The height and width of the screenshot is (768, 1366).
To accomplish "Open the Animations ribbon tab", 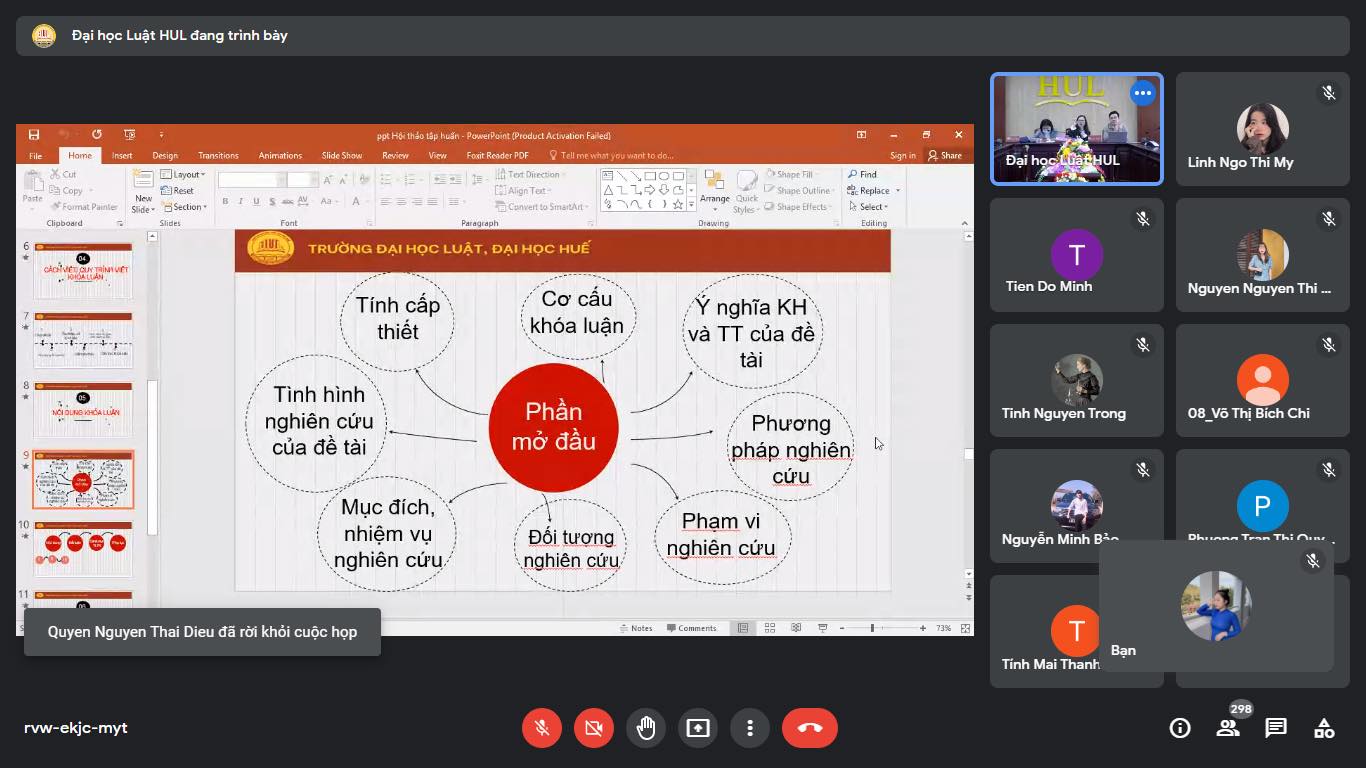I will pos(280,156).
